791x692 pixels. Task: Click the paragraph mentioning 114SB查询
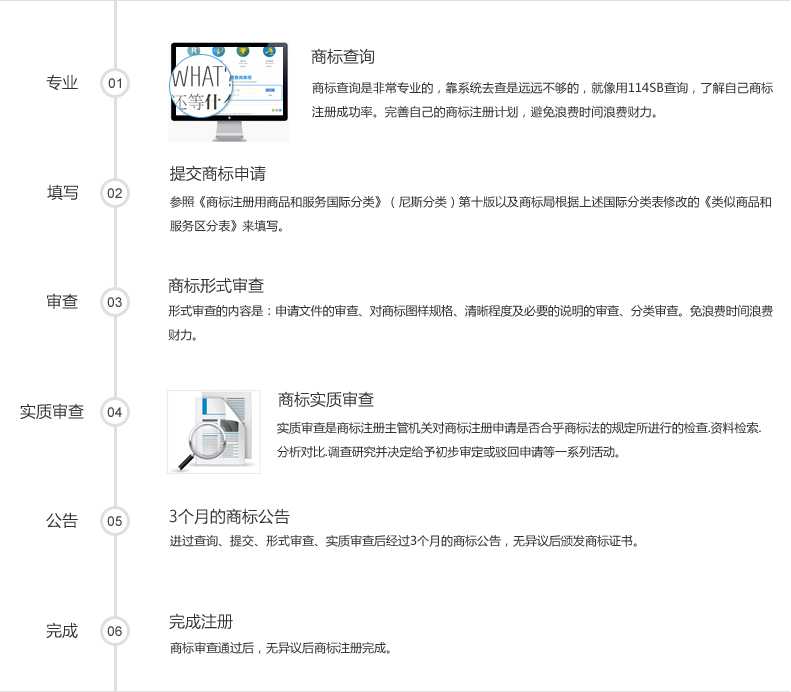pos(542,100)
